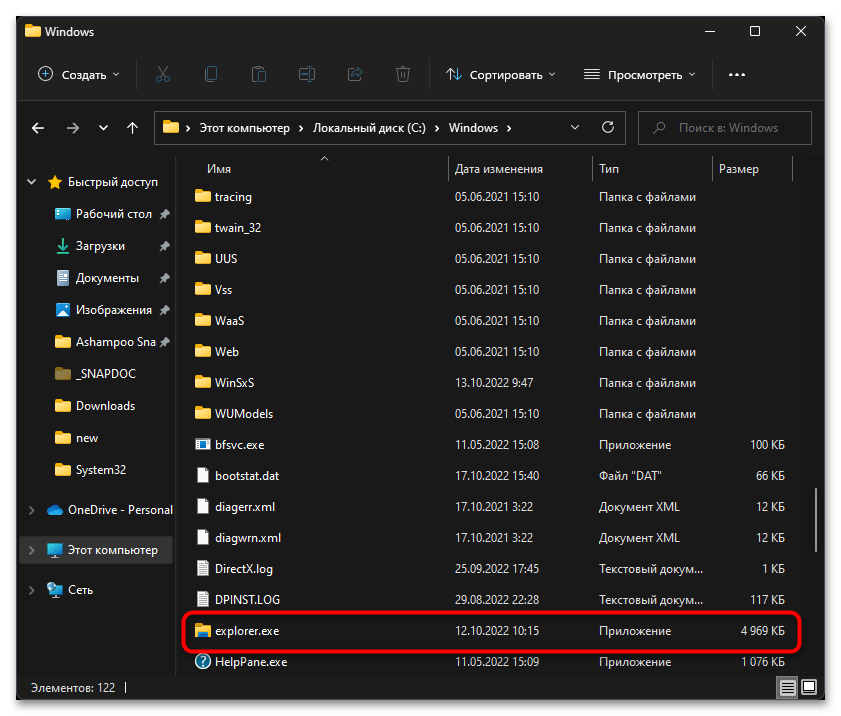The image size is (841, 716).
Task: Open the Просмотреть view dropdown
Action: (640, 75)
